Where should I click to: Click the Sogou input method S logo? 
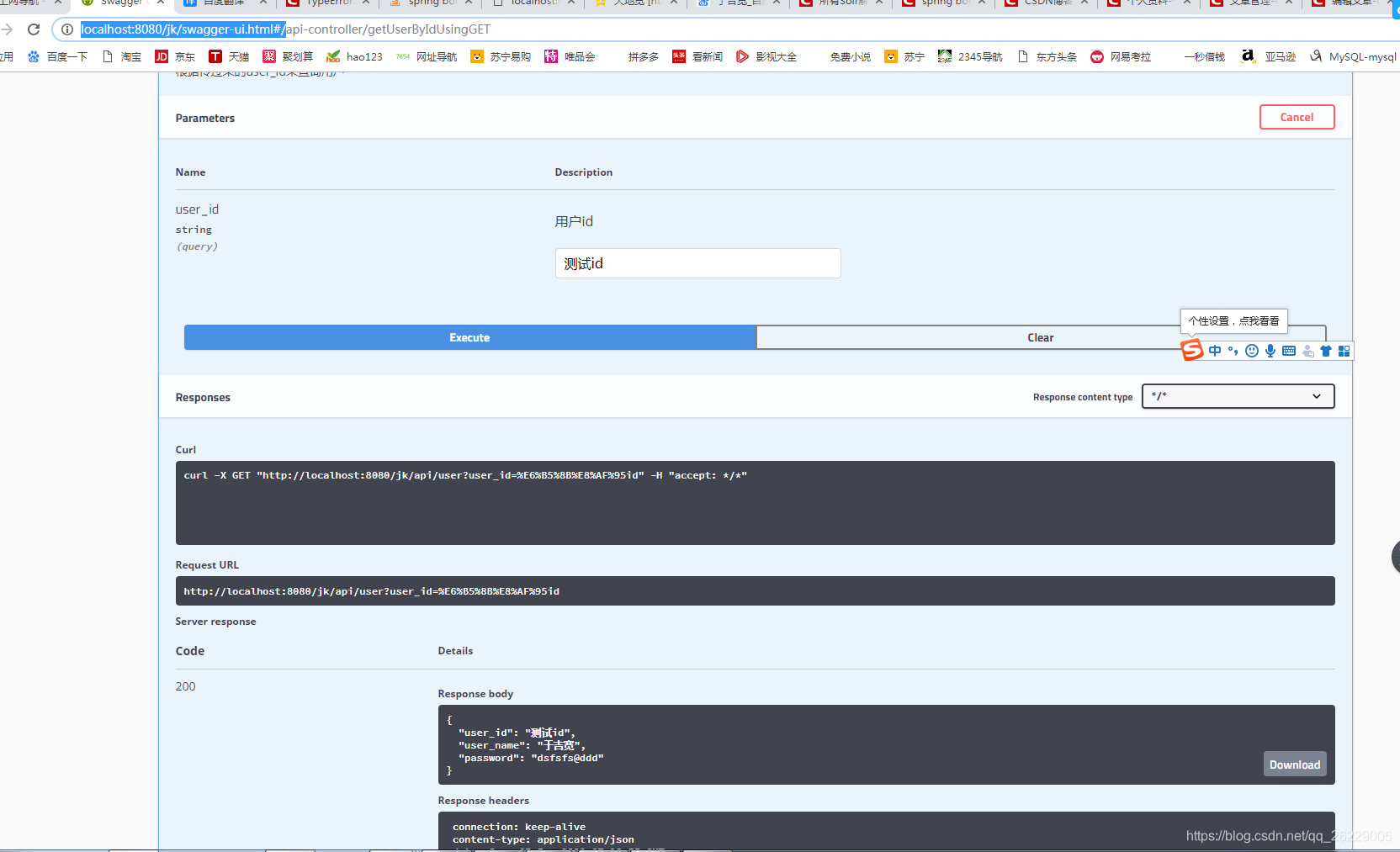1191,351
